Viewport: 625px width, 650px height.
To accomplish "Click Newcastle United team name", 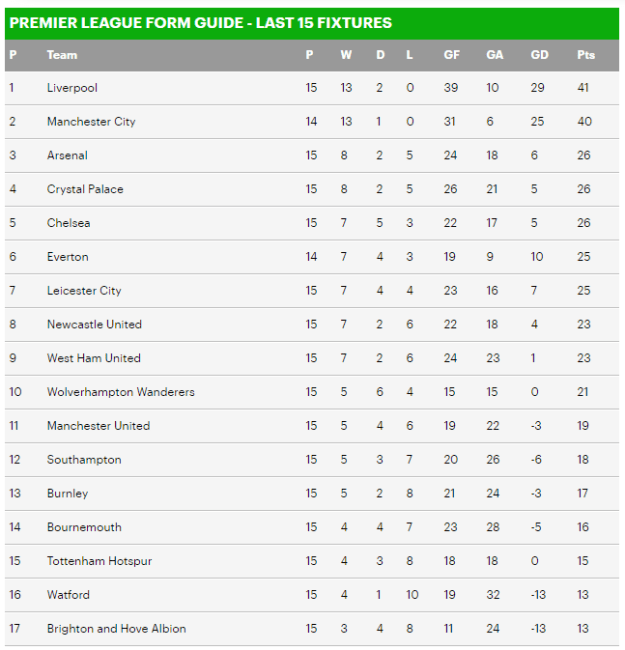I will click(94, 324).
